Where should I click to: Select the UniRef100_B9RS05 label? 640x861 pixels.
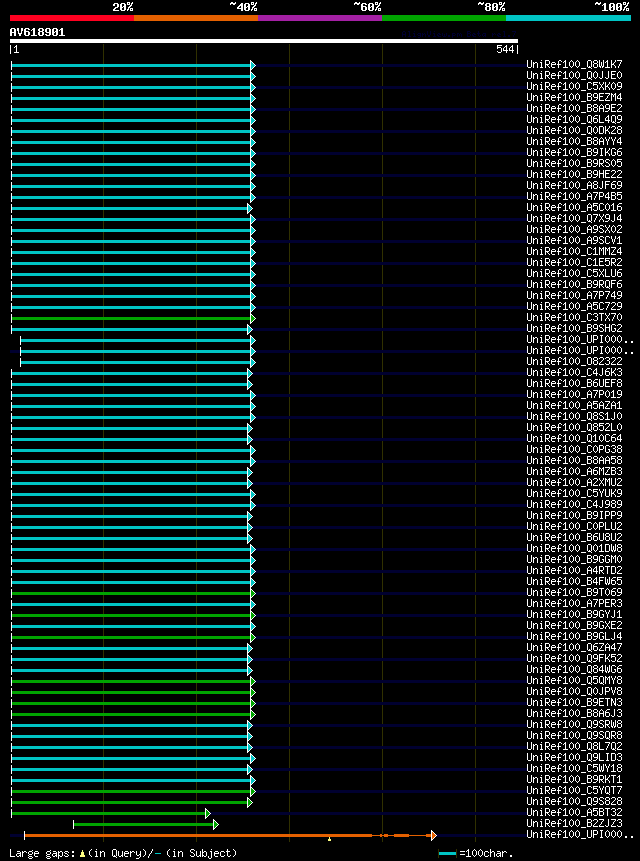click(x=574, y=163)
